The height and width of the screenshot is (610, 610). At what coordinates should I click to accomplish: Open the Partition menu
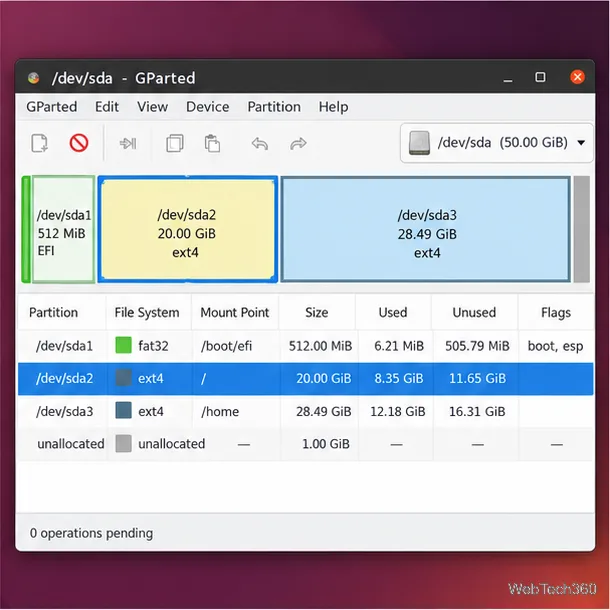pos(274,107)
